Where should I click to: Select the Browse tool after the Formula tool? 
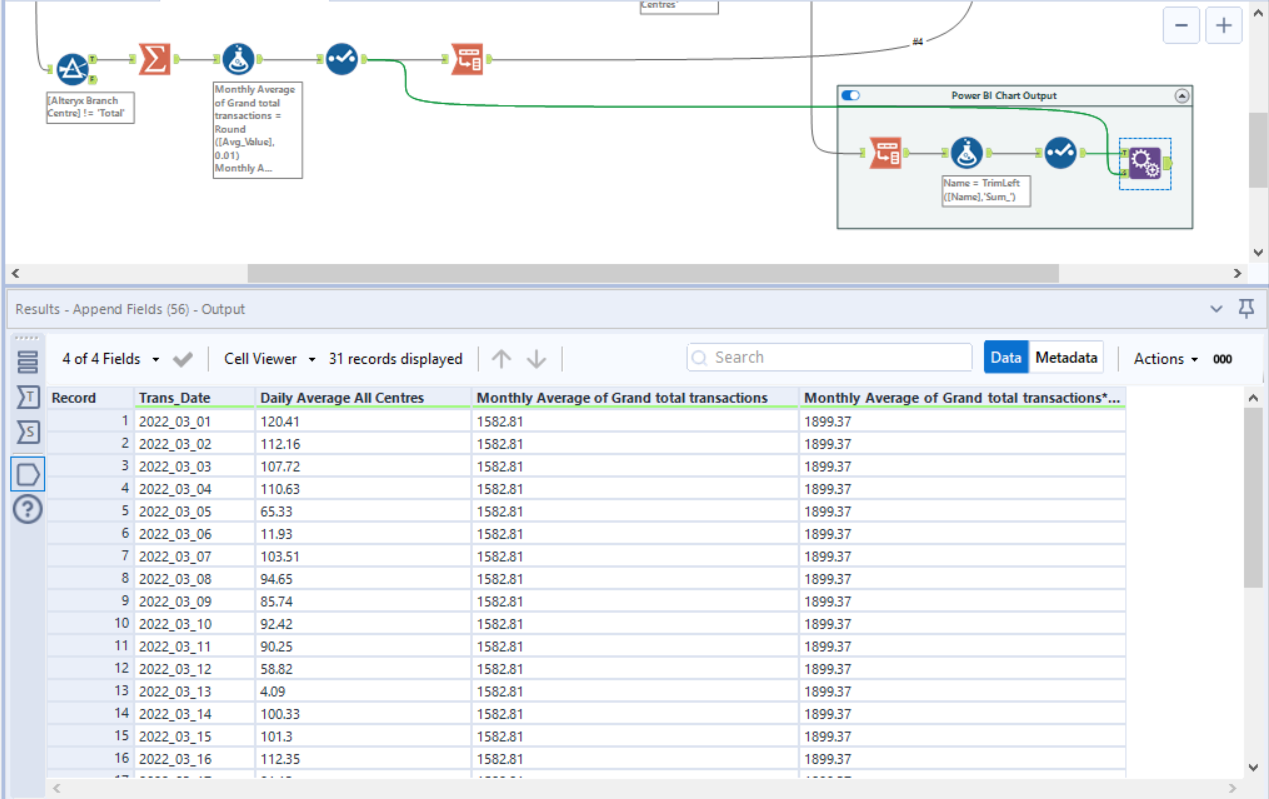(x=341, y=58)
